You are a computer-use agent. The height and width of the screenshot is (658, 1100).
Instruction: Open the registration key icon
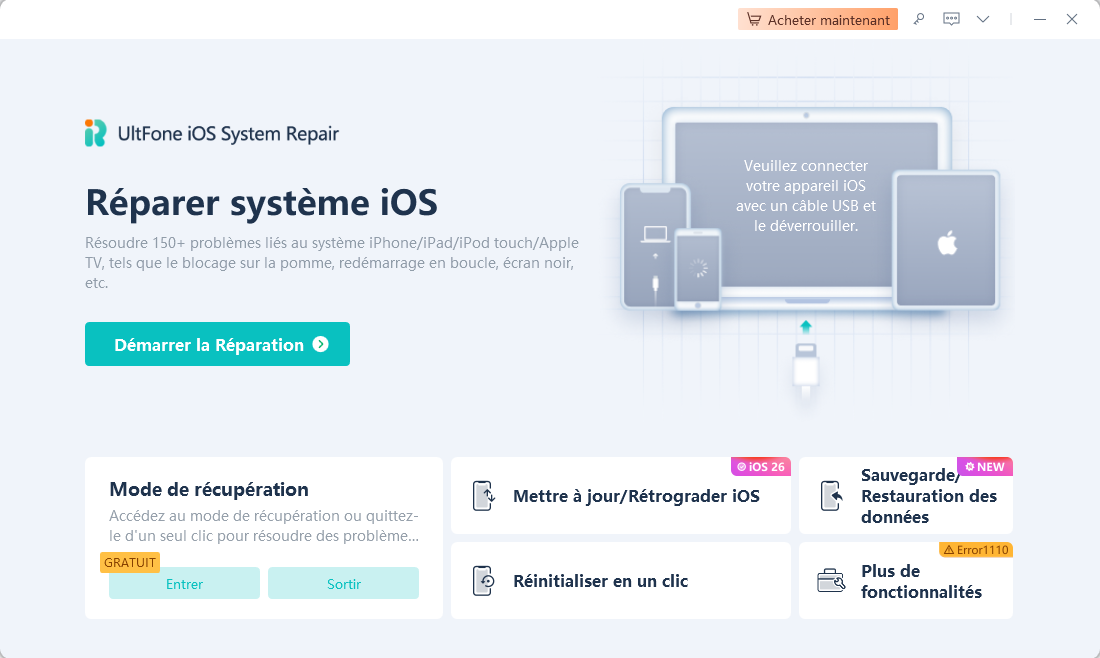918,20
